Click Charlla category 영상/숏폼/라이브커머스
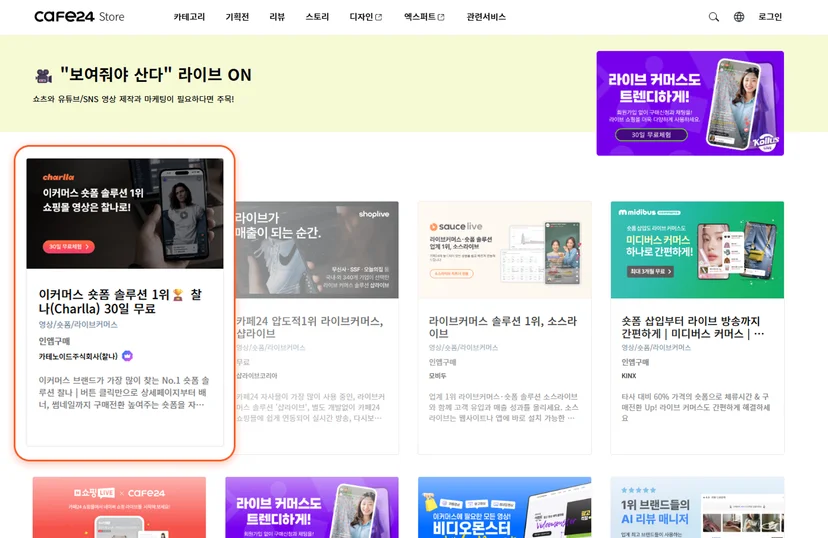Image resolution: width=828 pixels, height=538 pixels. click(78, 324)
